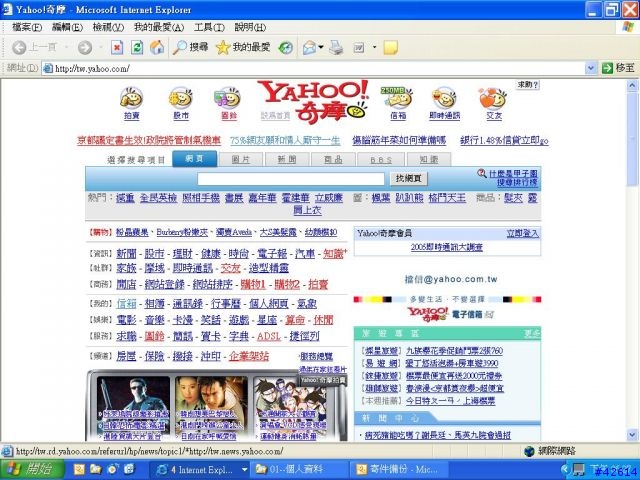Click the Yahoo search text field
The image size is (640, 480).
click(x=291, y=178)
